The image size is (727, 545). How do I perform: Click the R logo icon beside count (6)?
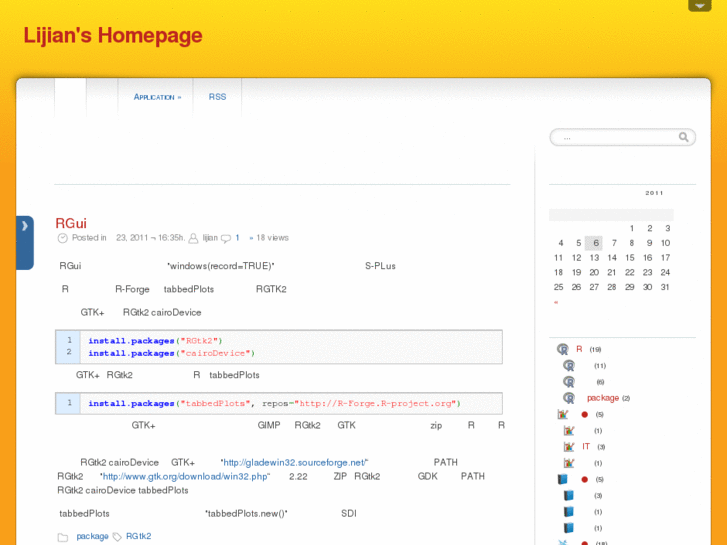point(569,382)
